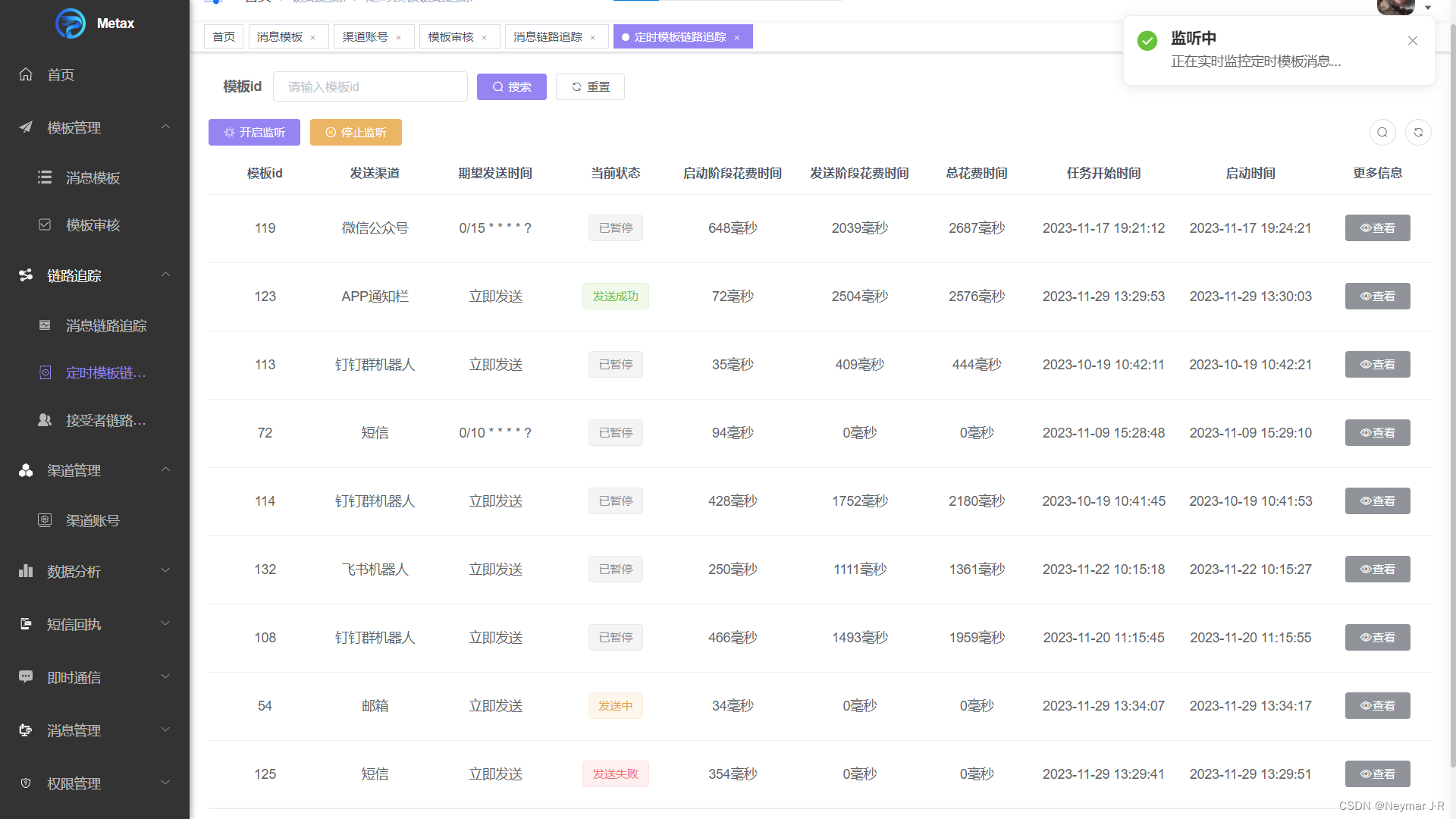Expand the 即时通信 sidebar menu
The image size is (1456, 819).
point(95,677)
